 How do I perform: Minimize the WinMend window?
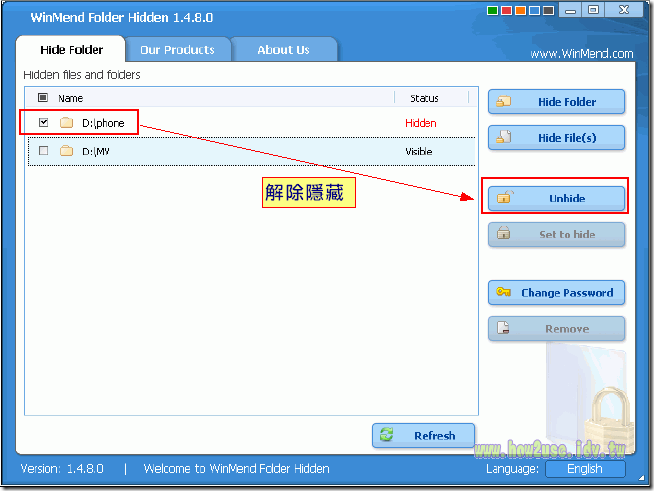pos(570,10)
